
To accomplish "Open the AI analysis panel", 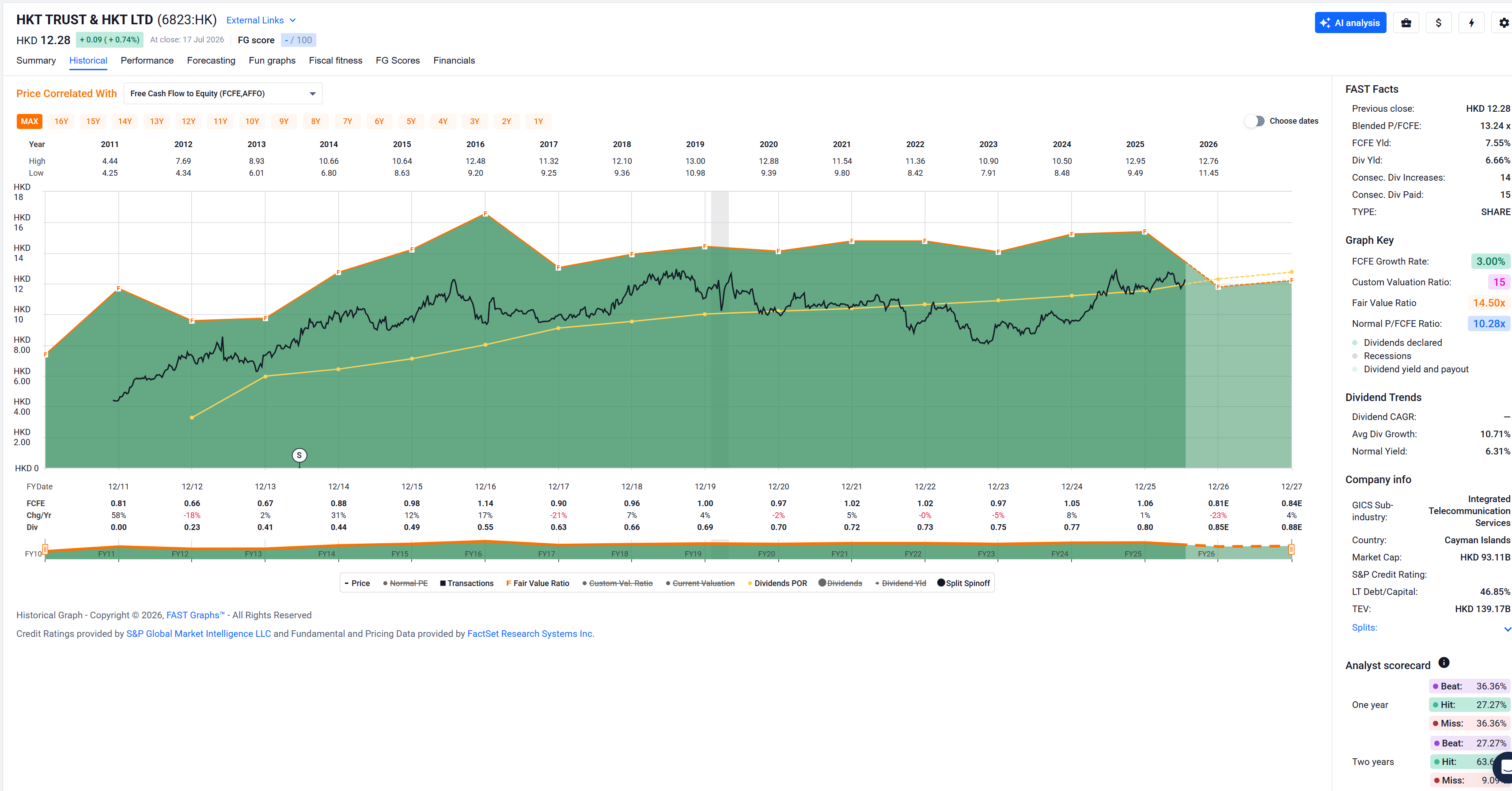I will coord(1350,23).
